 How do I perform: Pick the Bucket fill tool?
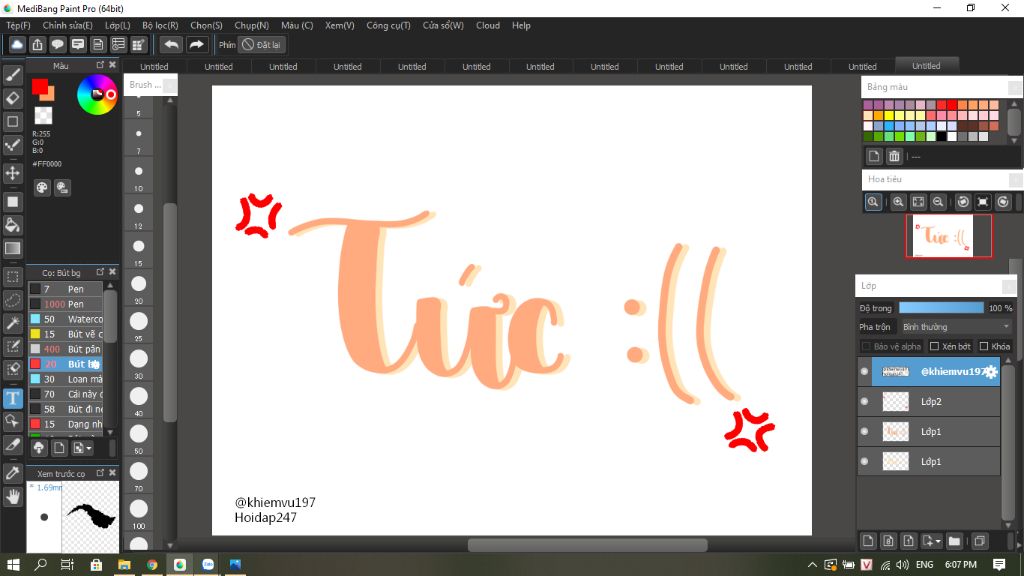(12, 225)
